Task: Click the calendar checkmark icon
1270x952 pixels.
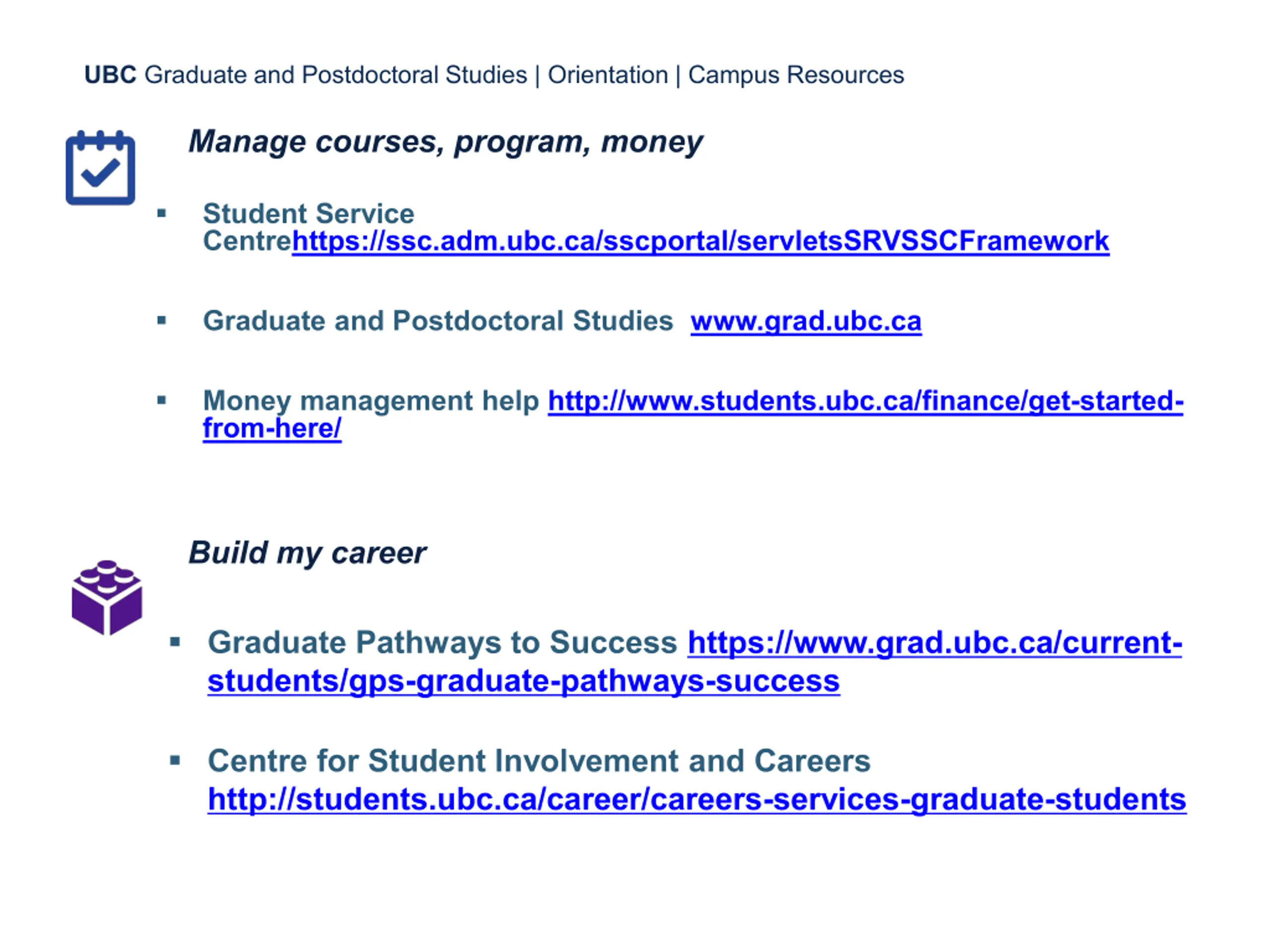Action: click(x=101, y=168)
